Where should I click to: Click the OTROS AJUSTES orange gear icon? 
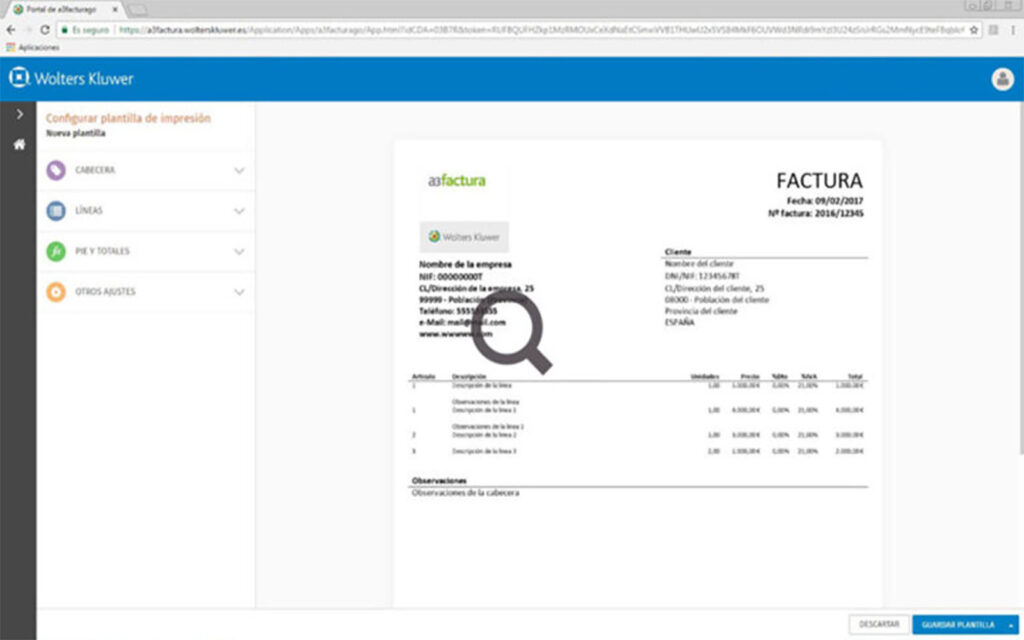[56, 292]
